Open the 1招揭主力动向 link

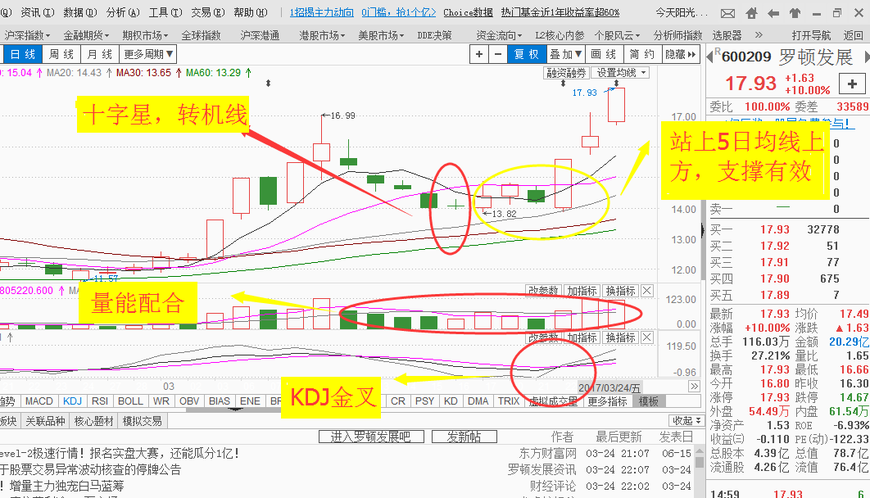322,12
